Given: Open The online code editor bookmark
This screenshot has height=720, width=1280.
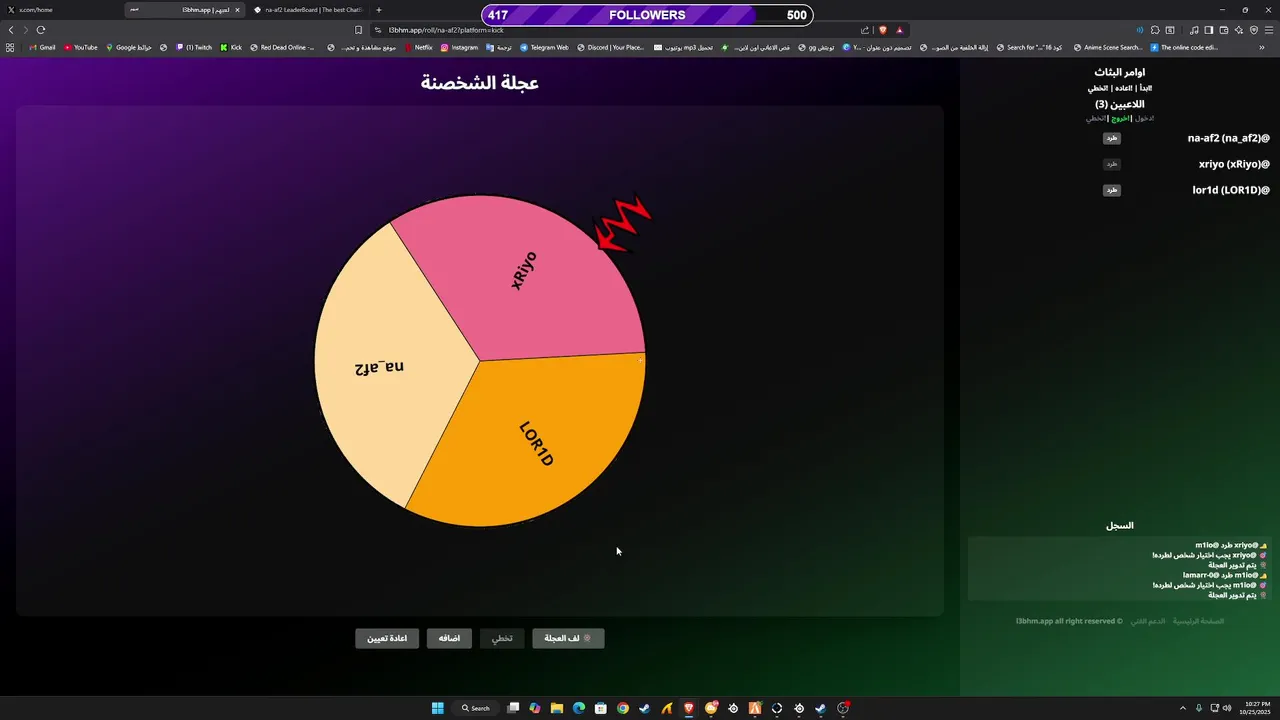Looking at the screenshot, I should [x=1185, y=47].
